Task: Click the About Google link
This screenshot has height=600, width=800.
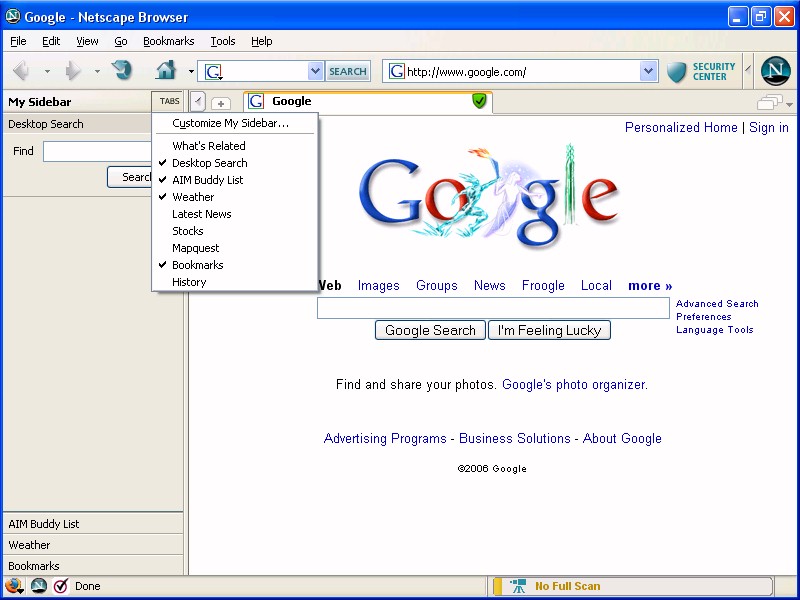Action: 622,438
